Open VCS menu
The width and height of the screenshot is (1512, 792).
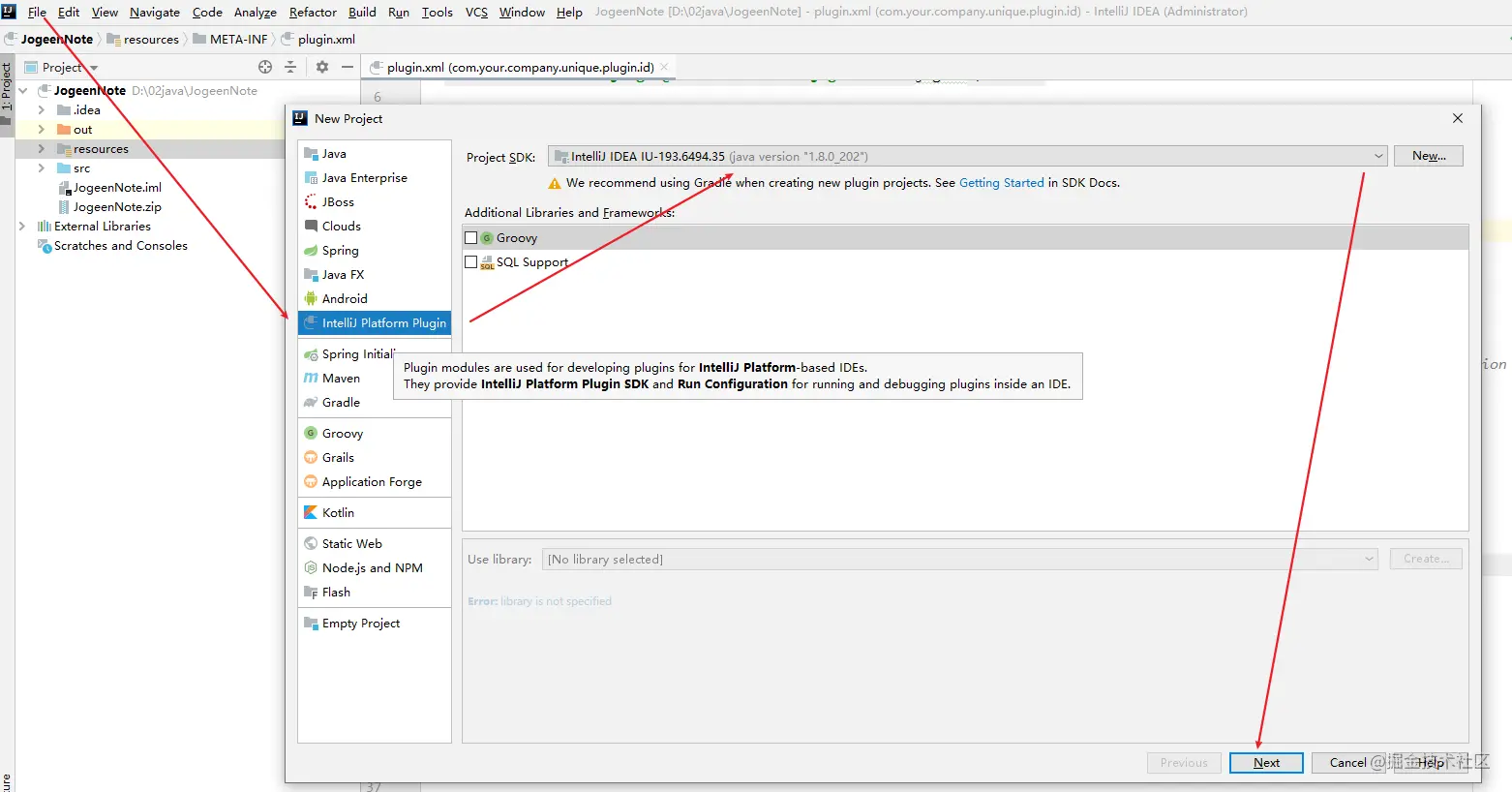point(476,12)
